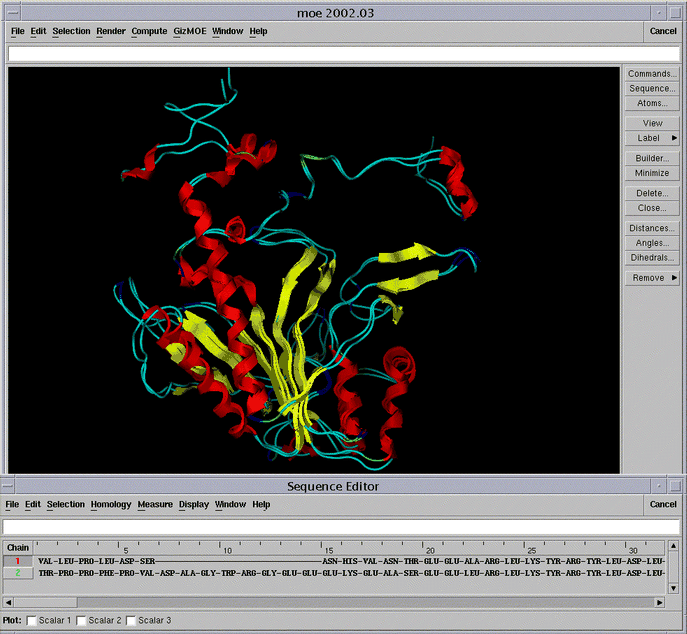
Task: Open the Homology menu in Sequence Editor
Action: point(111,504)
